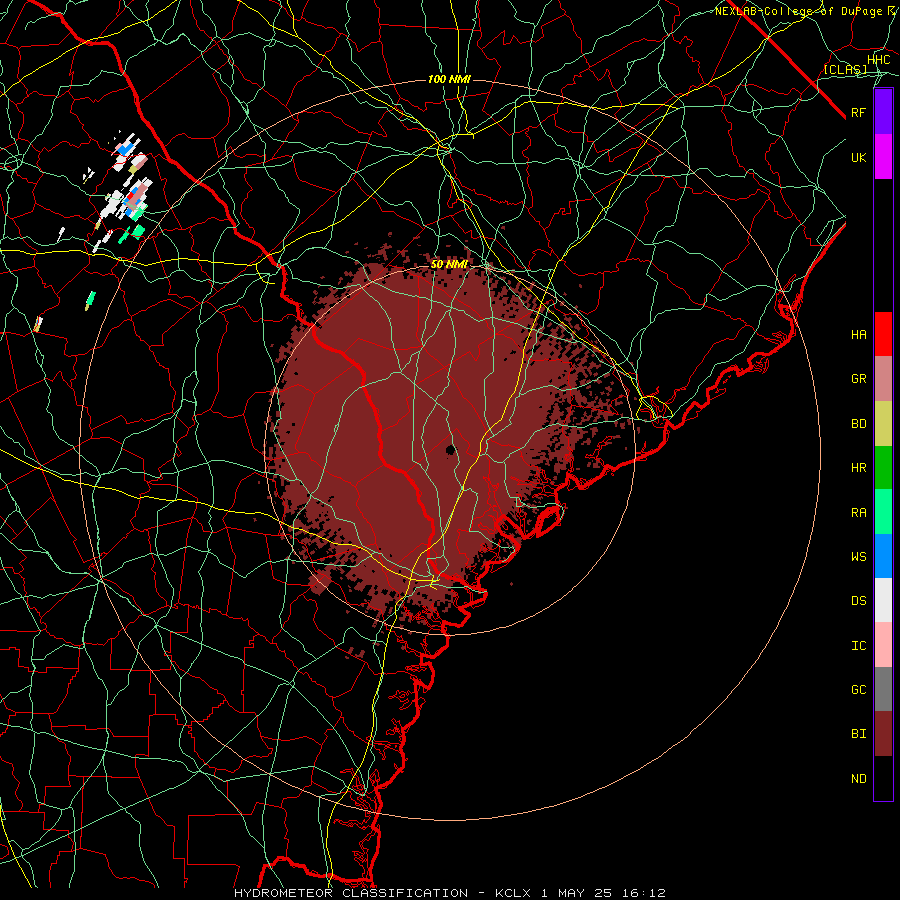Click the "BD" legend label
This screenshot has width=900, height=900.
[859, 424]
